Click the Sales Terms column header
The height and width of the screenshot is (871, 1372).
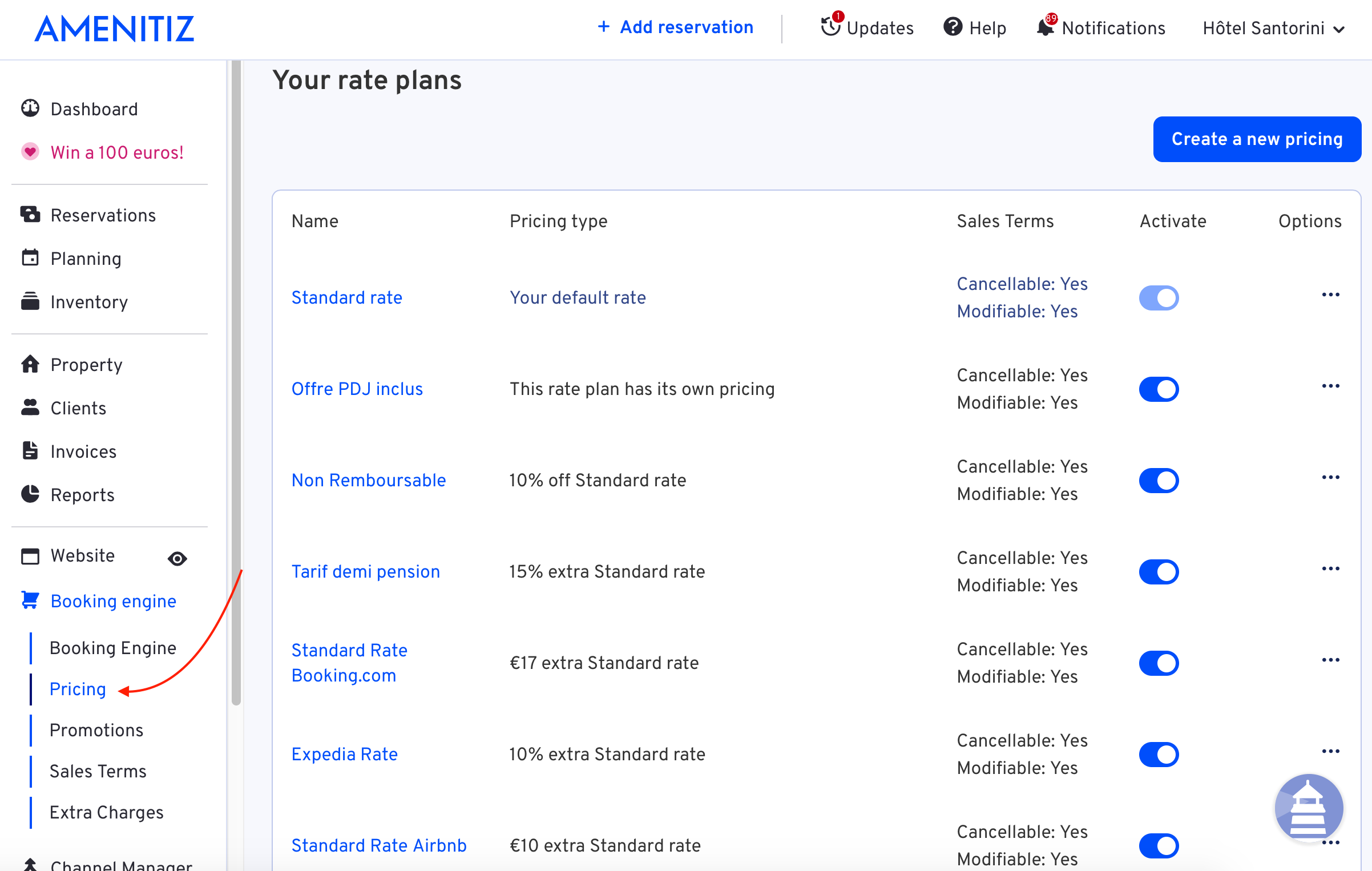(x=1005, y=221)
